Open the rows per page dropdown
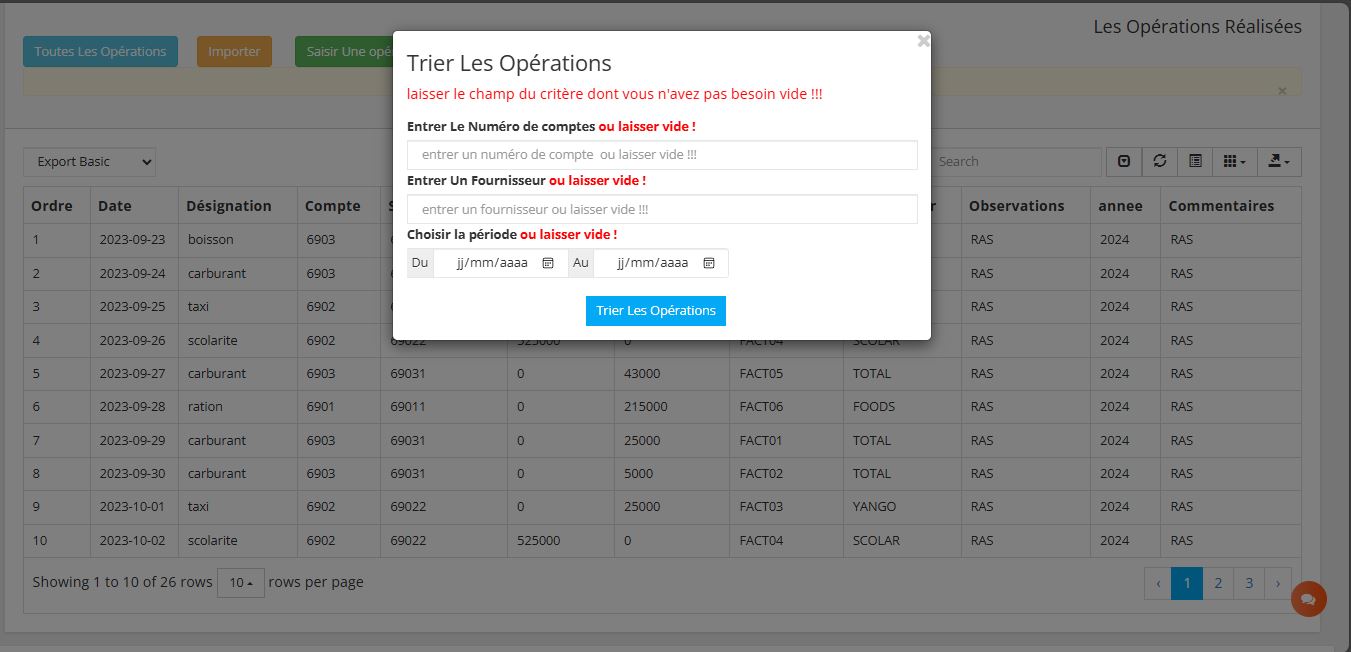 pos(240,582)
